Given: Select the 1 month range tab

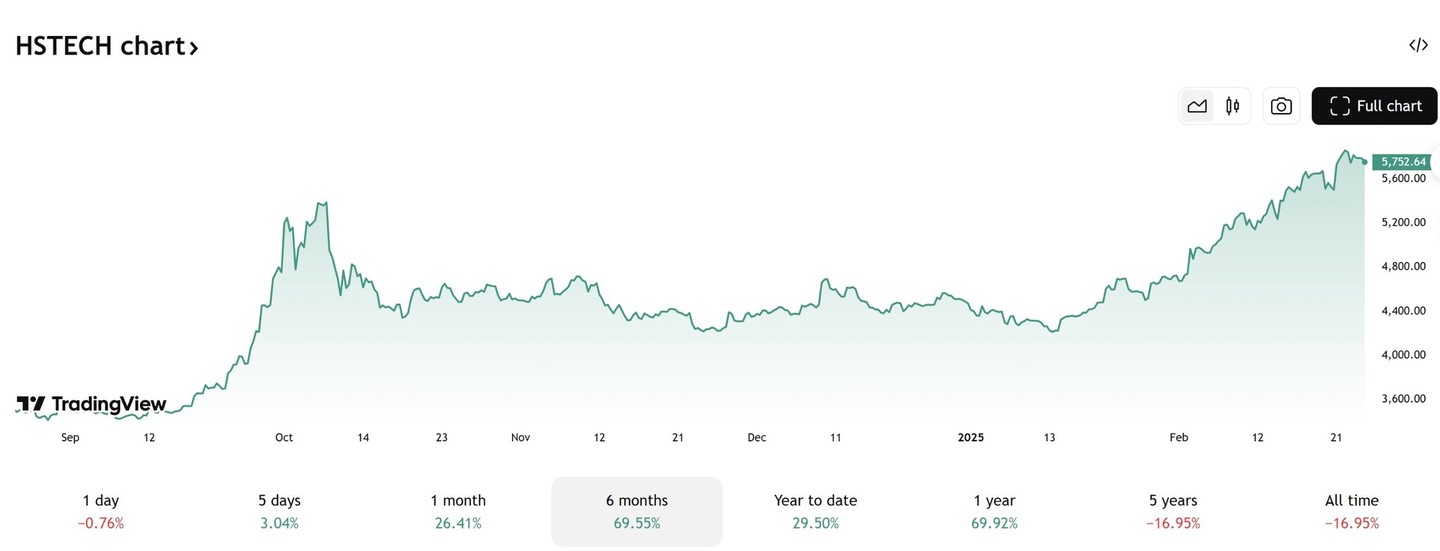Looking at the screenshot, I should click(x=458, y=511).
